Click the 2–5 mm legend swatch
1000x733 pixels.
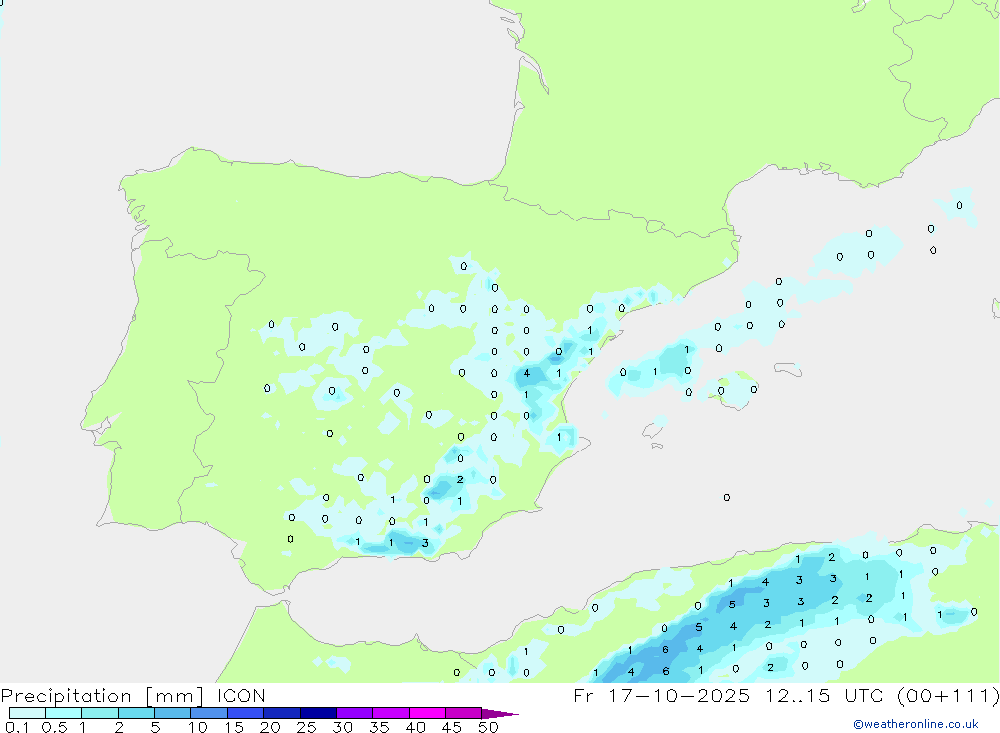point(136,713)
